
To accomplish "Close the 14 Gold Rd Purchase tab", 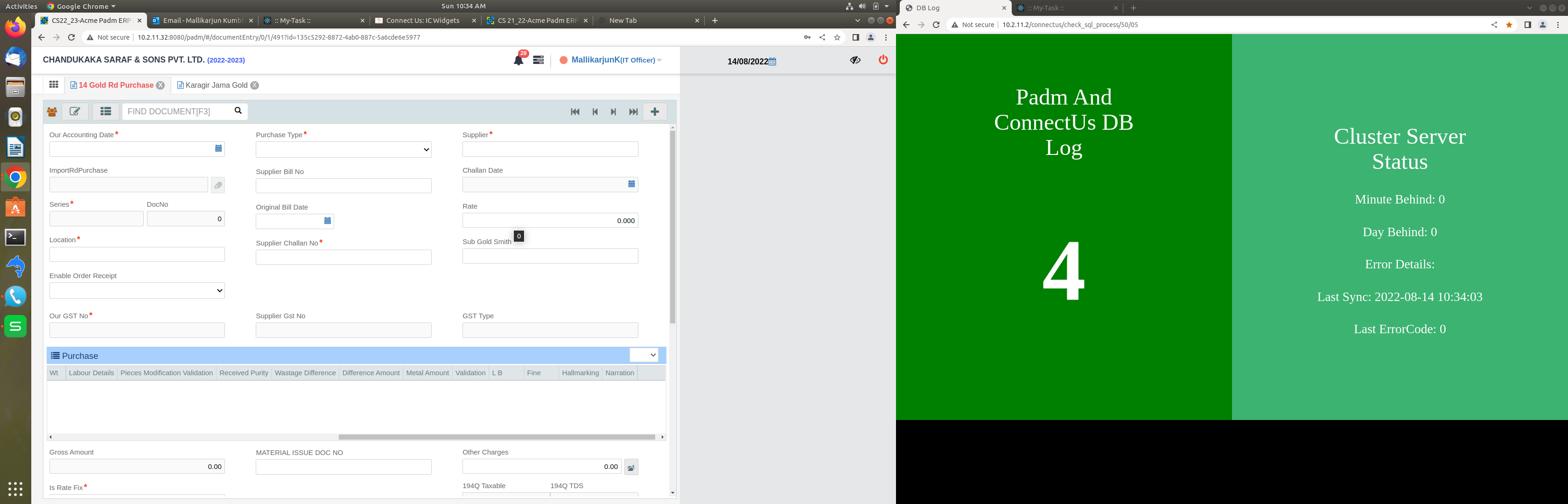I will point(160,85).
